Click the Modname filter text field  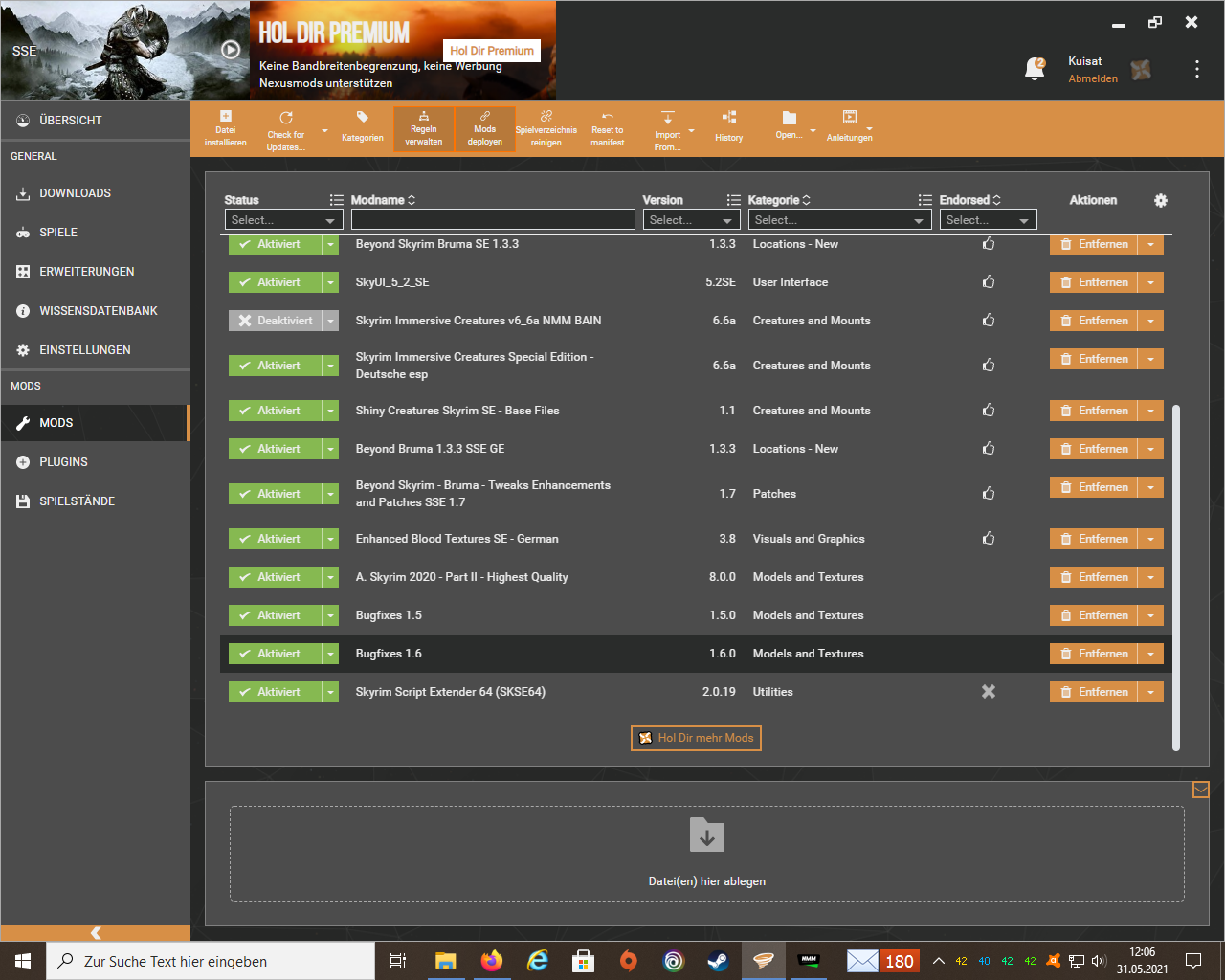[x=492, y=220]
